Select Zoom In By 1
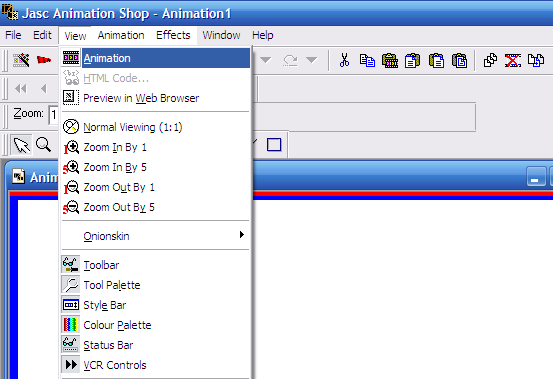 (x=156, y=147)
